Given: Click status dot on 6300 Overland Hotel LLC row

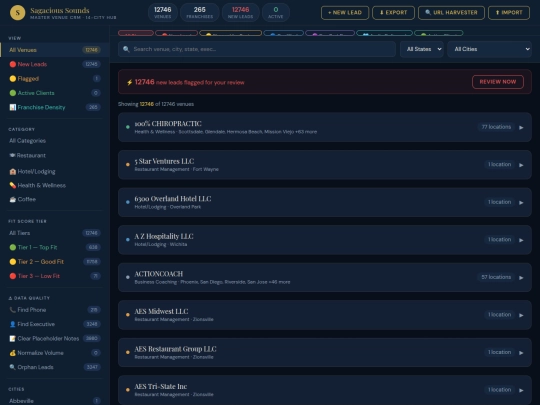Looking at the screenshot, I should 128,202.
